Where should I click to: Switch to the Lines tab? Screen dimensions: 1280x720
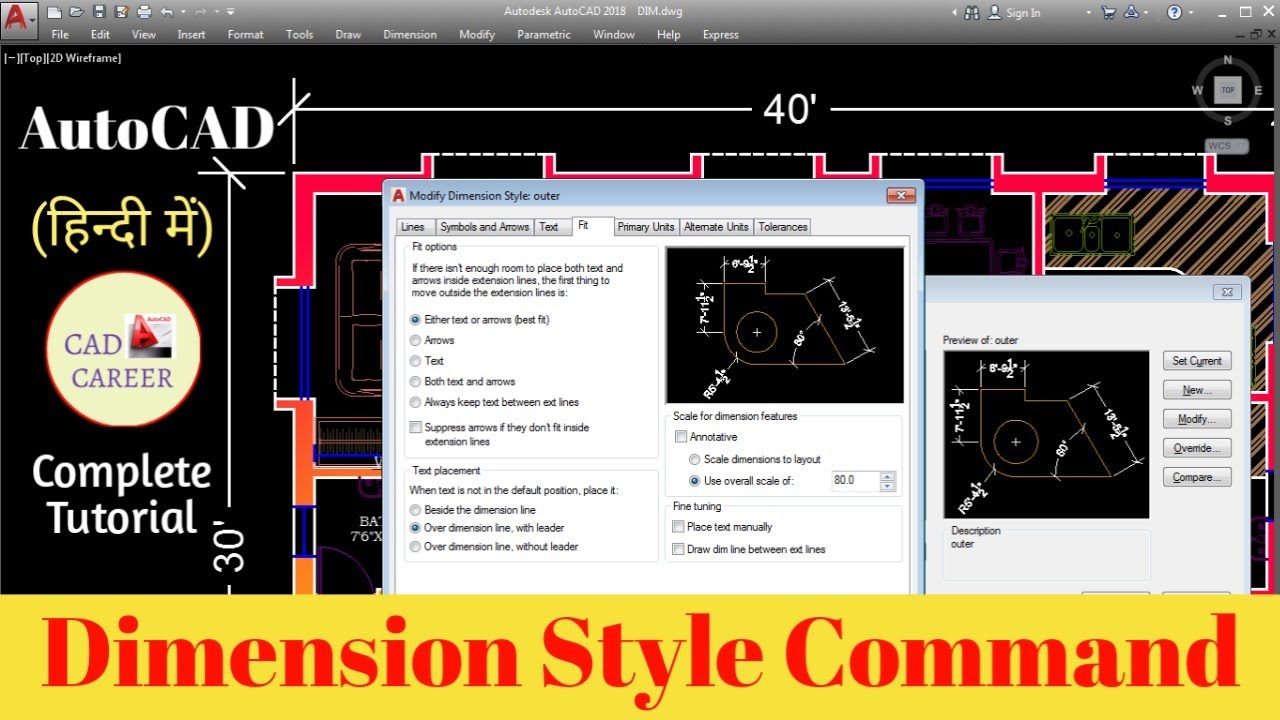click(413, 227)
